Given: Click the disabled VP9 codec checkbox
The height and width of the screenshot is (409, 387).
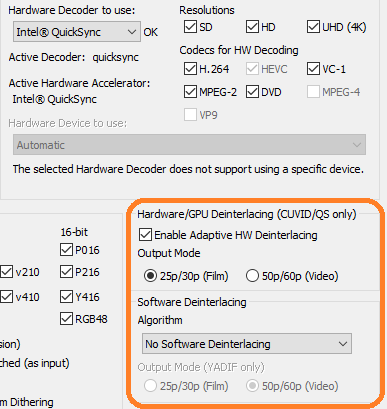Looking at the screenshot, I should tap(190, 115).
